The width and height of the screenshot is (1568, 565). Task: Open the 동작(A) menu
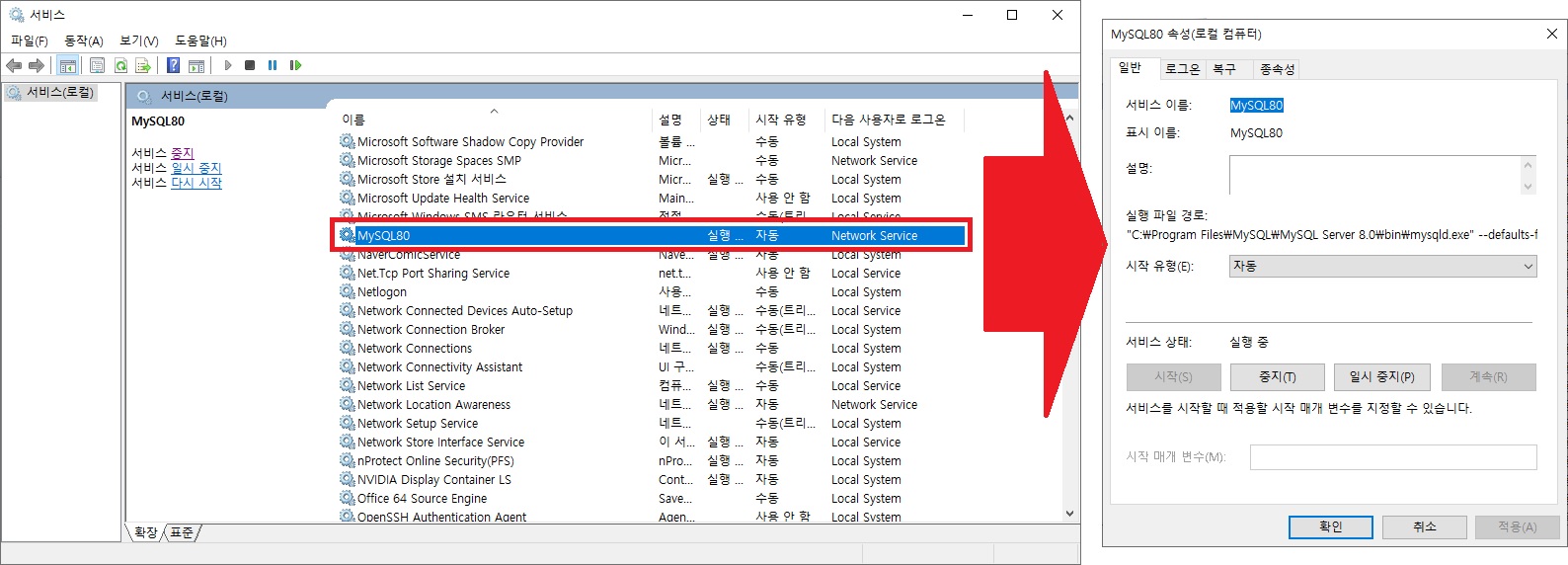[x=84, y=40]
